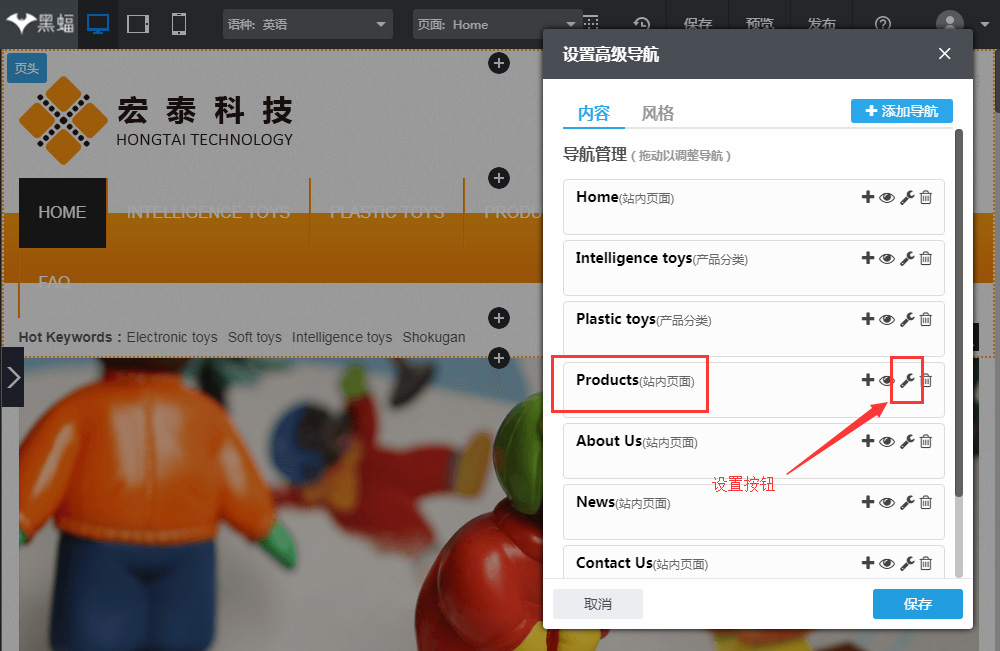Viewport: 1000px width, 651px height.
Task: Add sub-item under Intelligence toys
Action: click(867, 259)
